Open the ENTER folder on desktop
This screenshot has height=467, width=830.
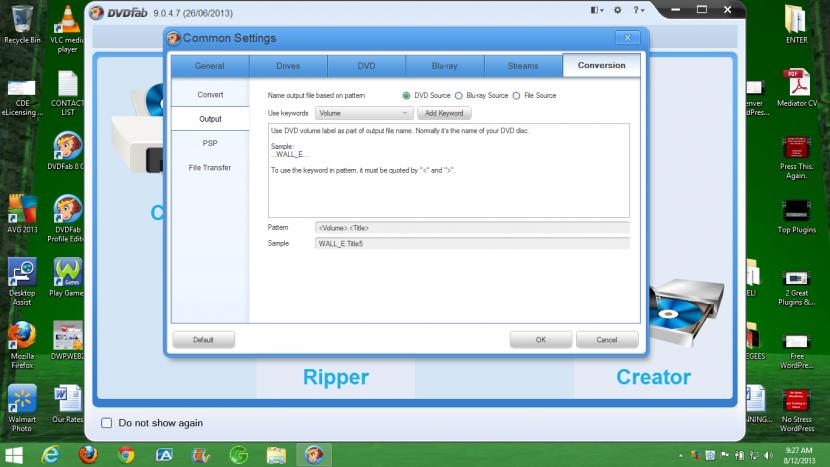(796, 24)
